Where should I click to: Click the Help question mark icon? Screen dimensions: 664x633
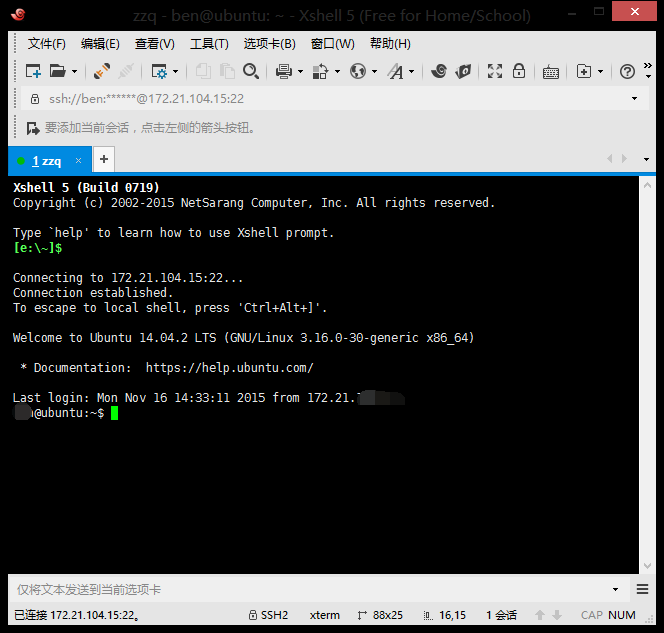coord(627,71)
